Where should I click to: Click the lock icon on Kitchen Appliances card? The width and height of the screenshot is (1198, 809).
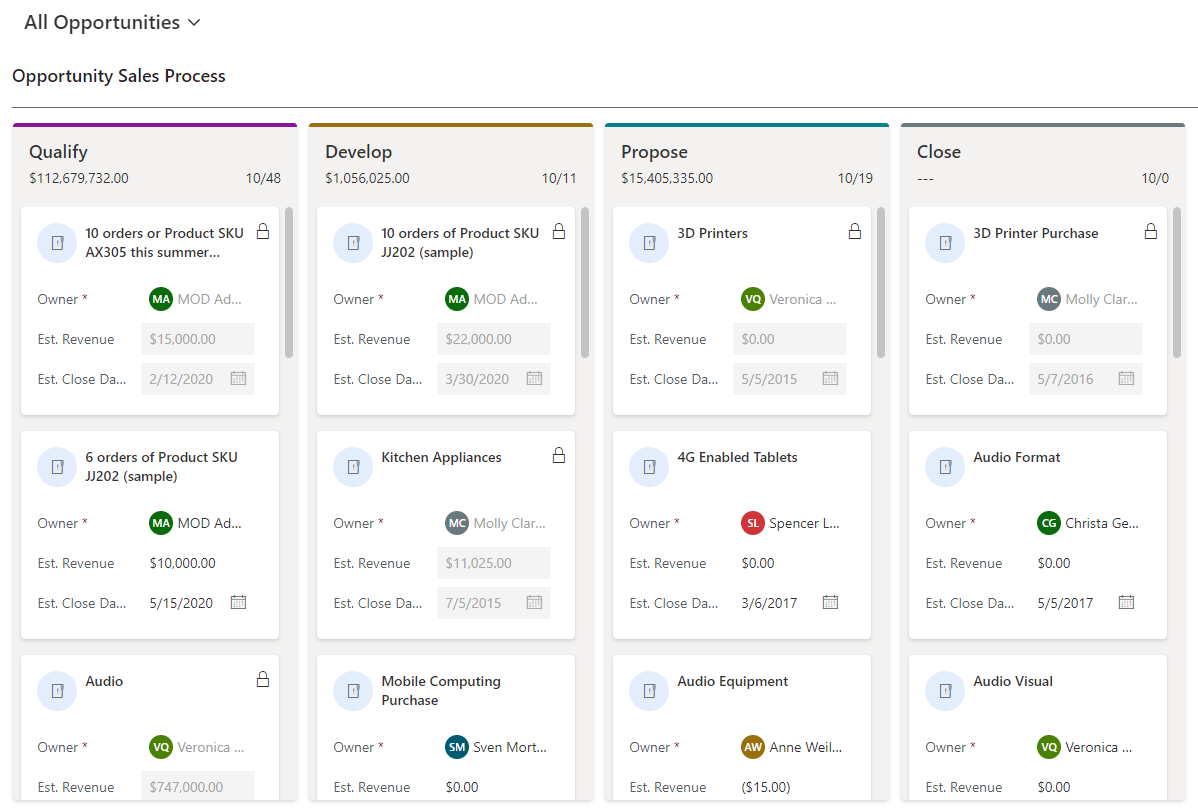pos(559,455)
